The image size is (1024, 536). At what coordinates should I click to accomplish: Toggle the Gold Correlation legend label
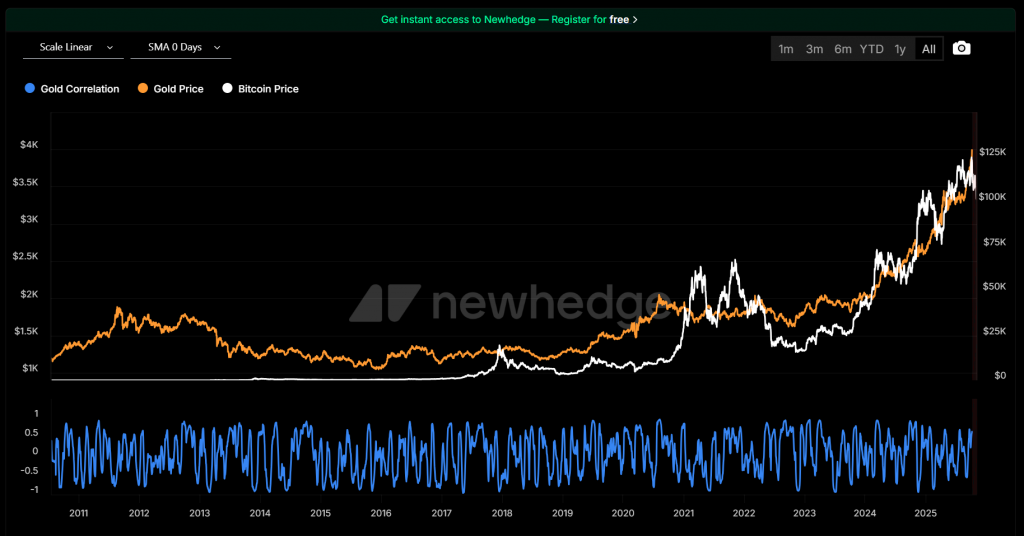(x=79, y=89)
